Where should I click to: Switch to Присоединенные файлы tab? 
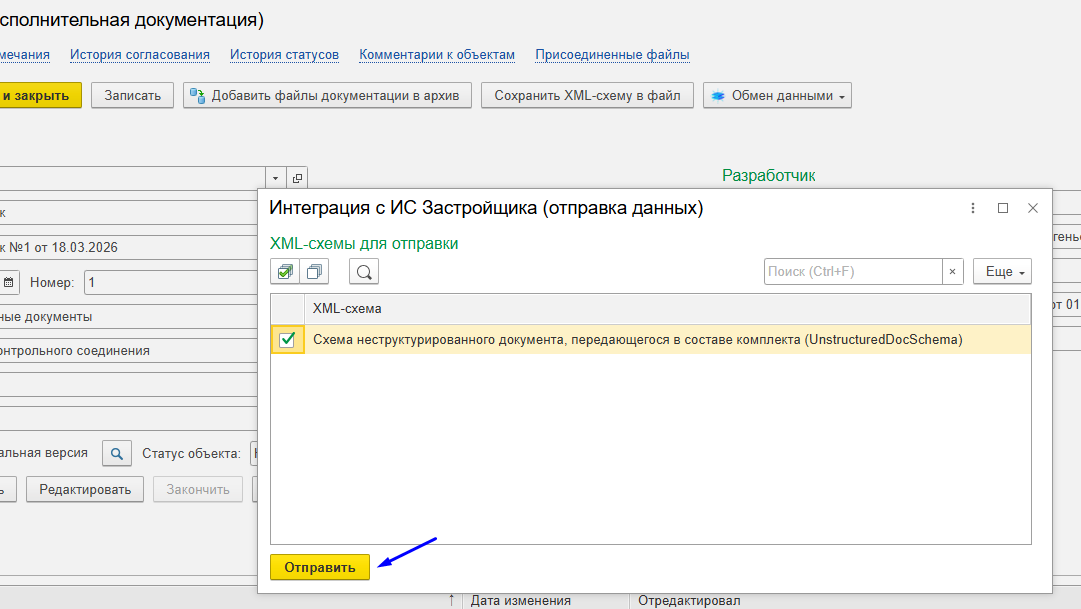pyautogui.click(x=612, y=55)
